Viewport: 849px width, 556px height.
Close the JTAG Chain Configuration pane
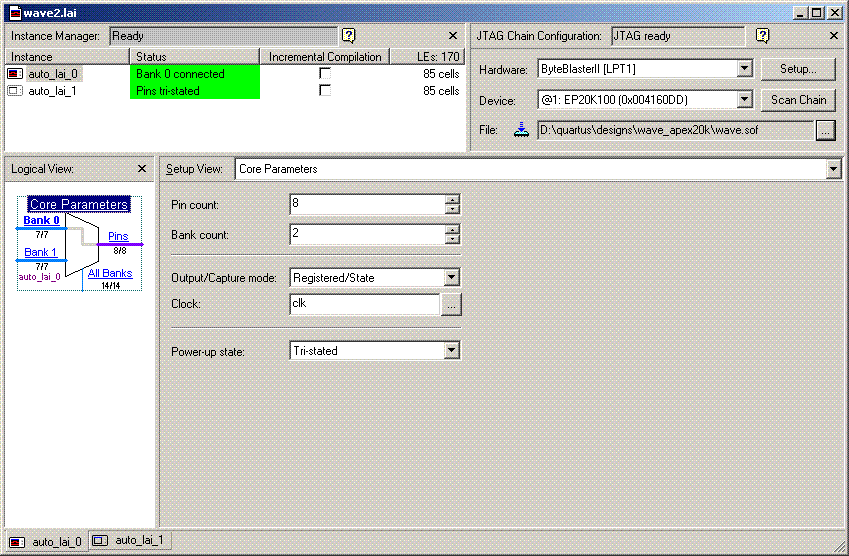834,35
